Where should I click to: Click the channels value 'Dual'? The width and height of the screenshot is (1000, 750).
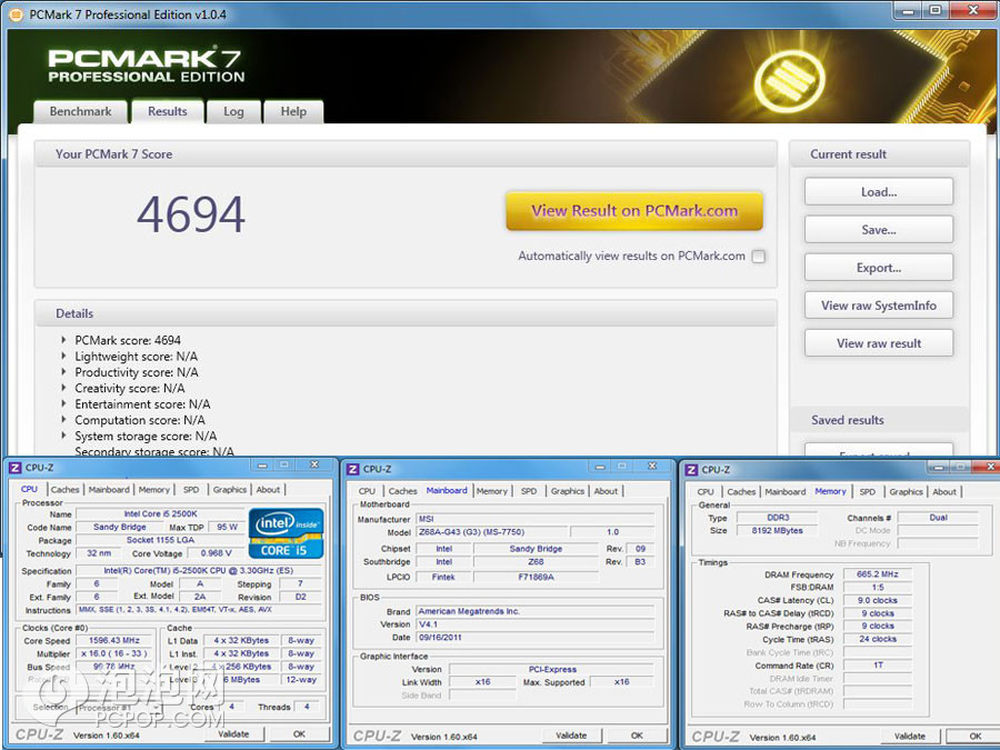pyautogui.click(x=938, y=518)
